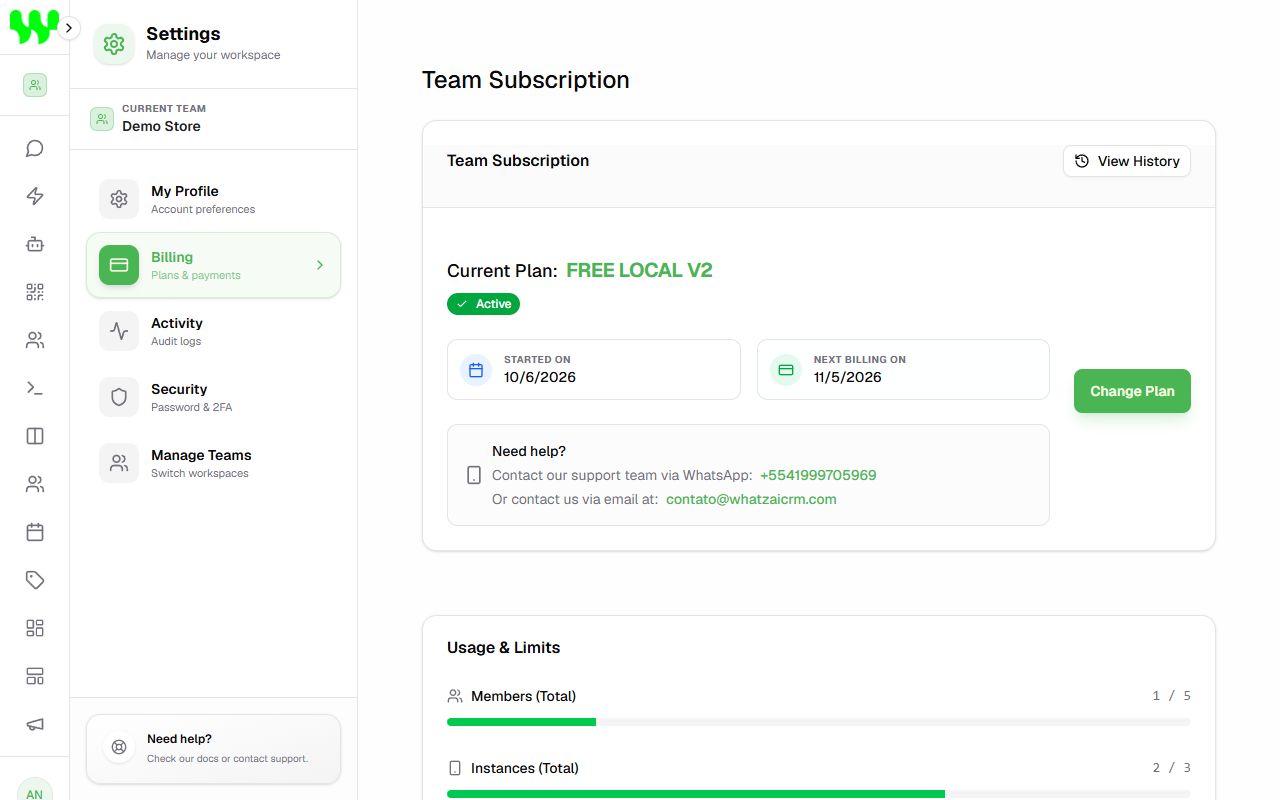
Task: Click the credit card icon beside Next Billing
Action: (786, 370)
